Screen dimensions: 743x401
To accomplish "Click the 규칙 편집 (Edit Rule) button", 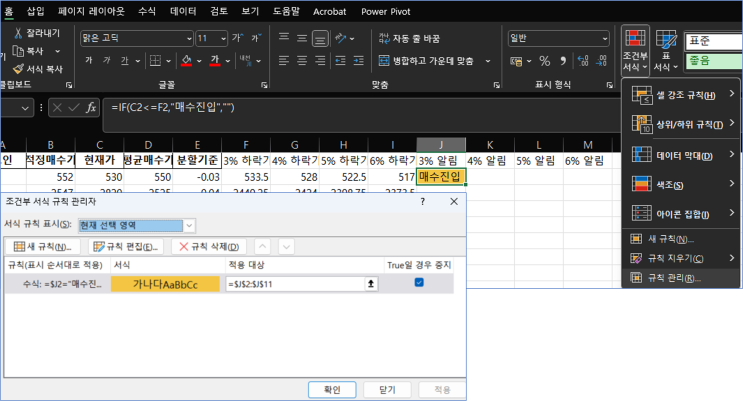I will [x=126, y=246].
